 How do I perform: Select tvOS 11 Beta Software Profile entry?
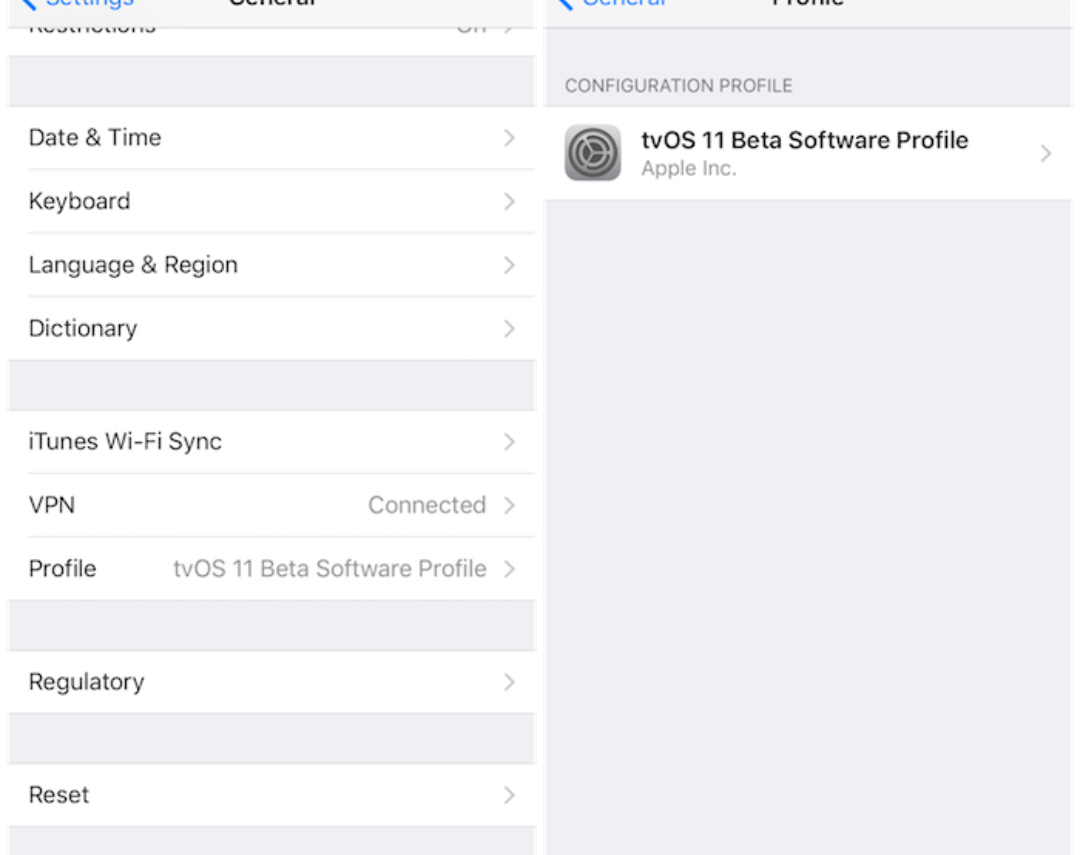point(808,153)
